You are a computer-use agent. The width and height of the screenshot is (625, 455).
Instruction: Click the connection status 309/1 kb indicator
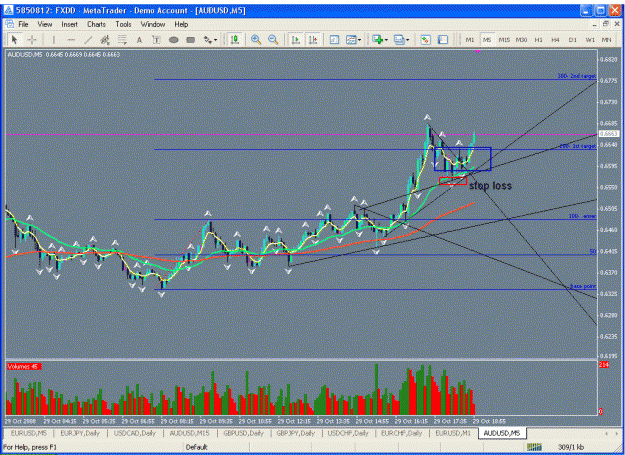pyautogui.click(x=571, y=447)
